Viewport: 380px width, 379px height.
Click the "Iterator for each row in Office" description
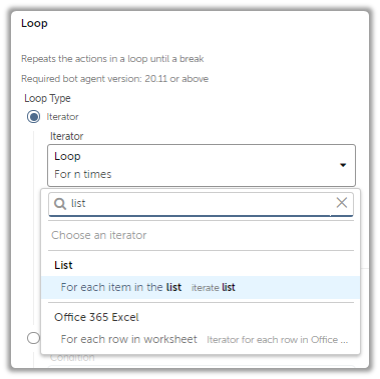[x=277, y=340]
